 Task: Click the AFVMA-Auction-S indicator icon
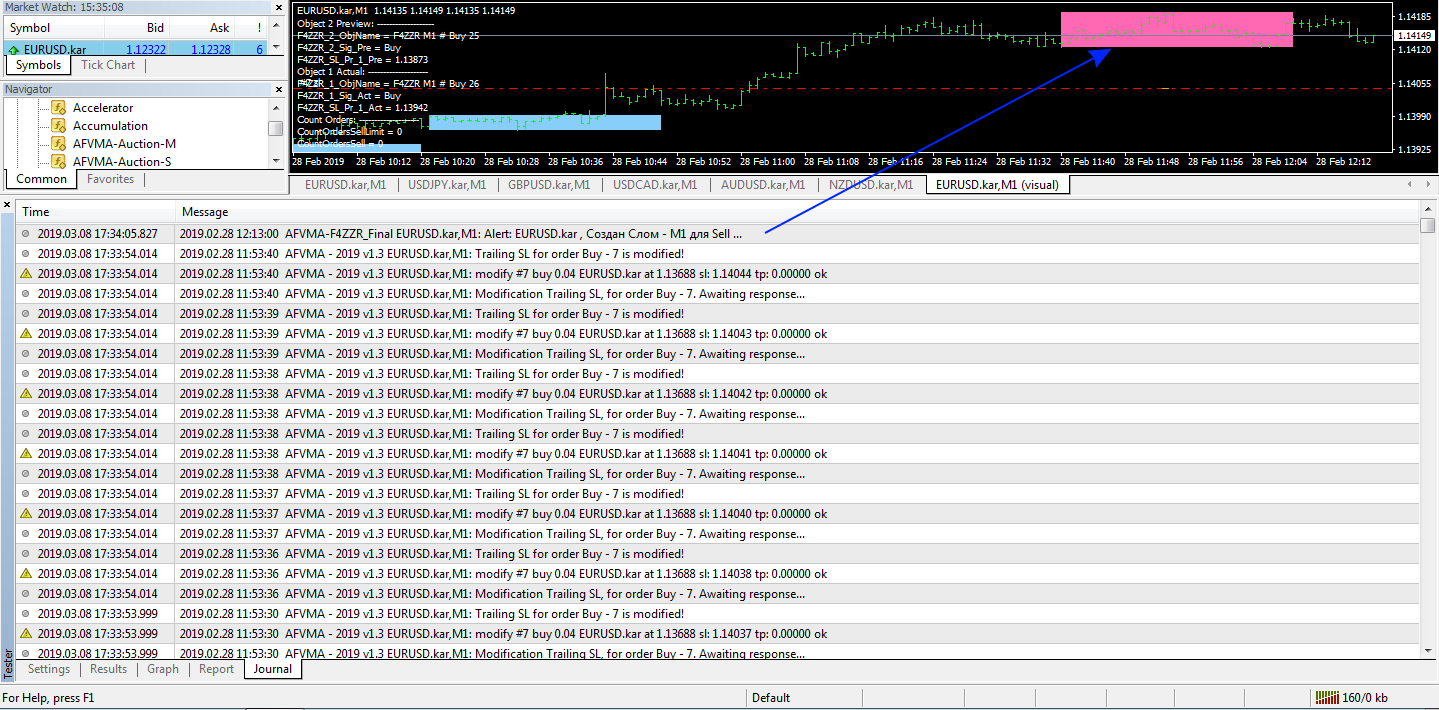pyautogui.click(x=59, y=162)
